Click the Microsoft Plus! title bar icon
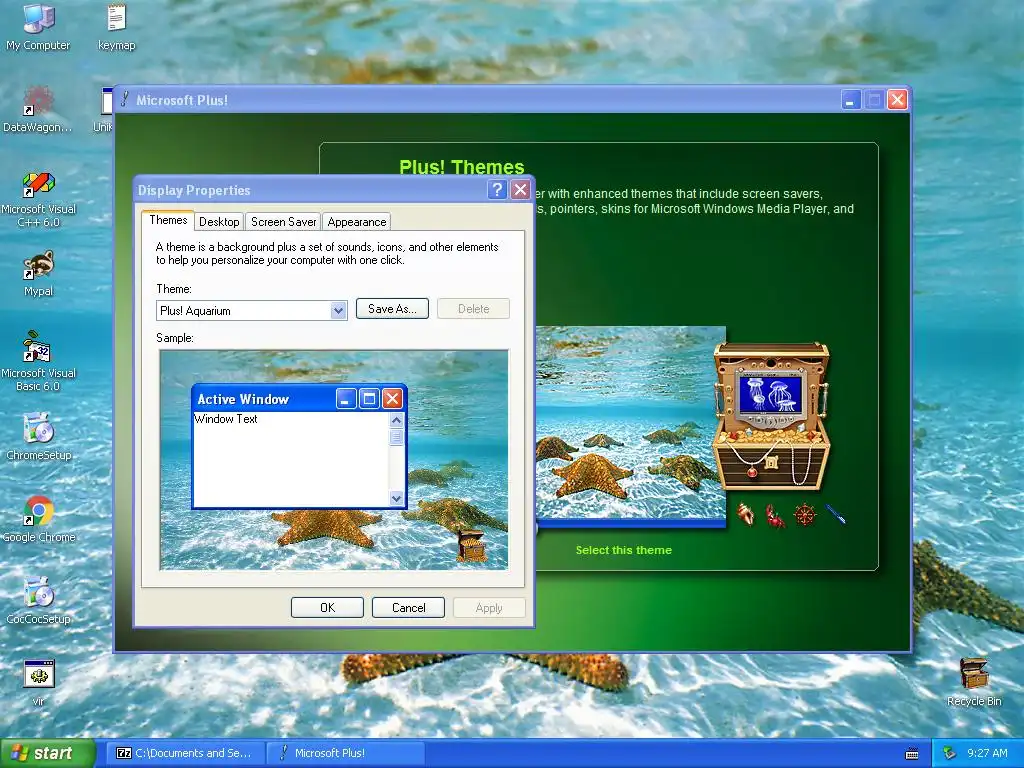 [125, 99]
